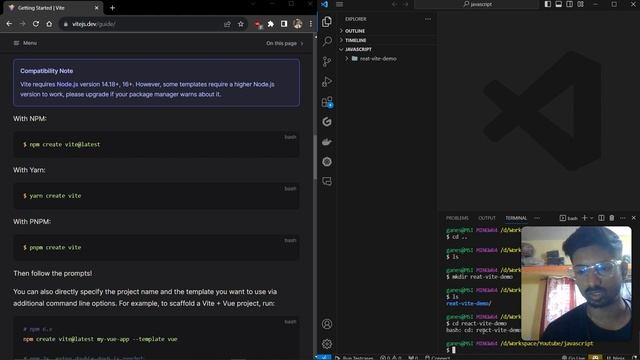
Task: Bookmark this page with star icon
Action: point(241,24)
